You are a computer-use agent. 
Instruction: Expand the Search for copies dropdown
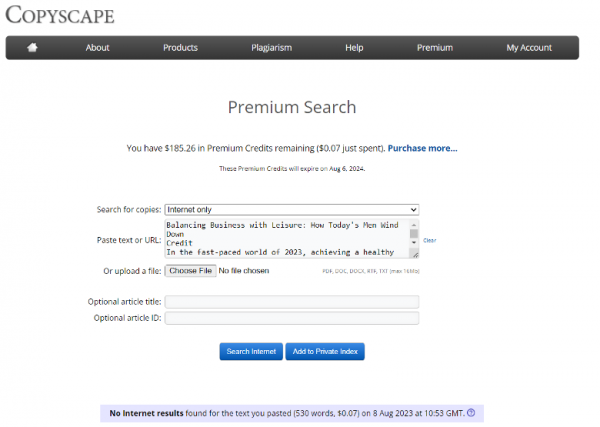point(292,210)
